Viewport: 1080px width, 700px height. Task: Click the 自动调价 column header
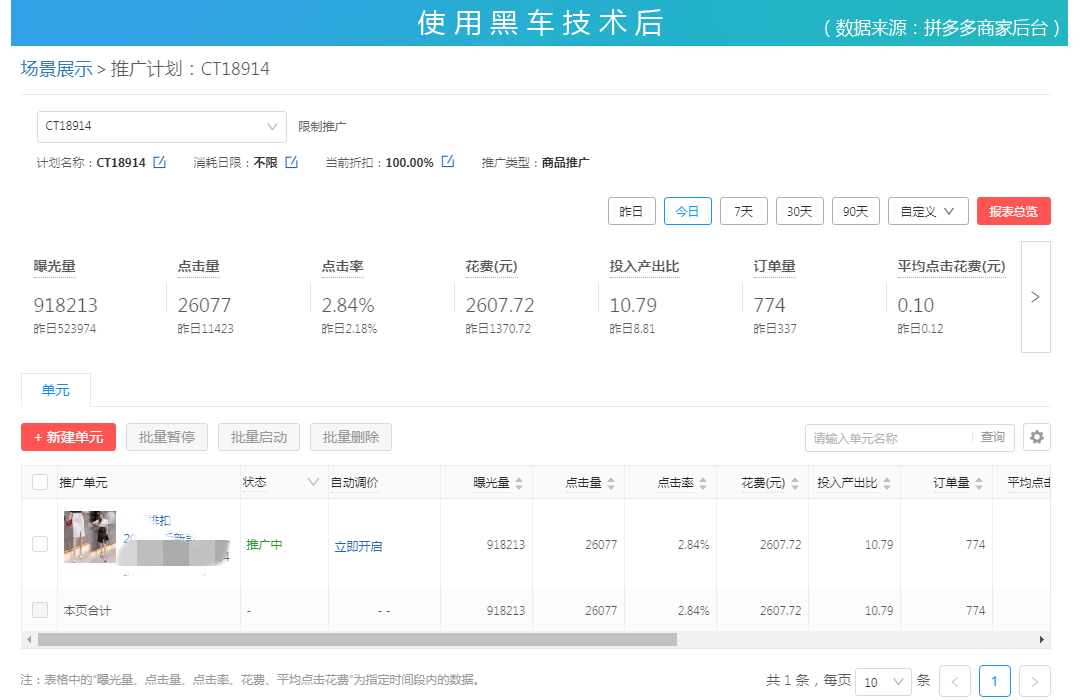[355, 482]
